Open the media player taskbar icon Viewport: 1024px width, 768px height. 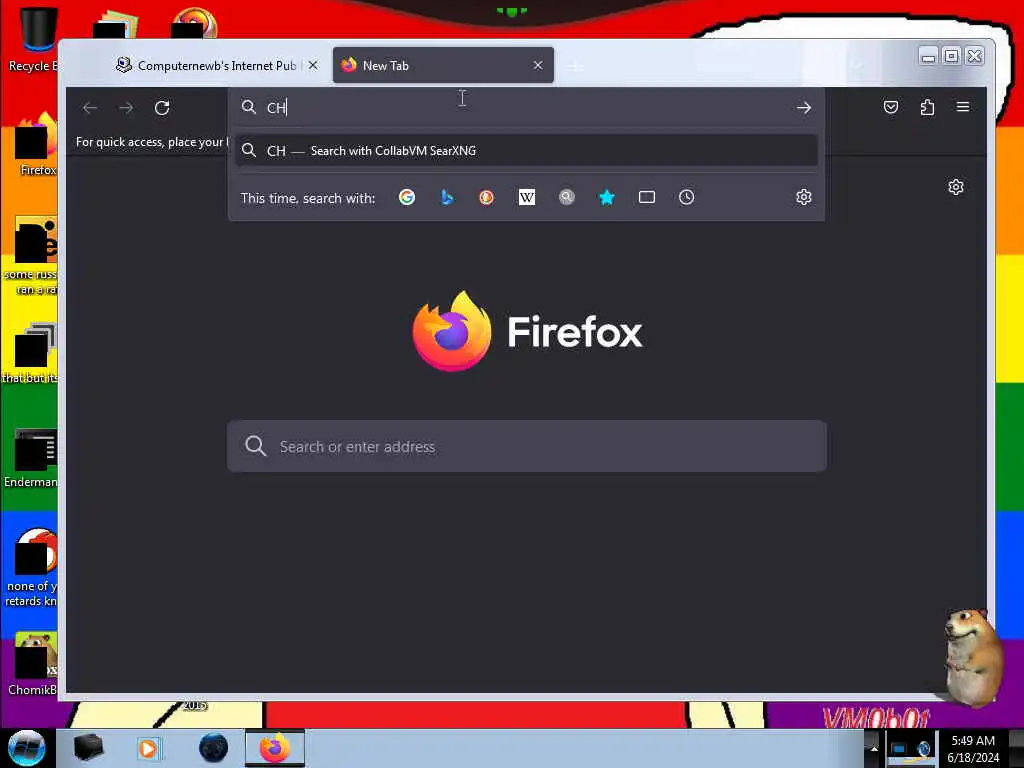pos(148,748)
